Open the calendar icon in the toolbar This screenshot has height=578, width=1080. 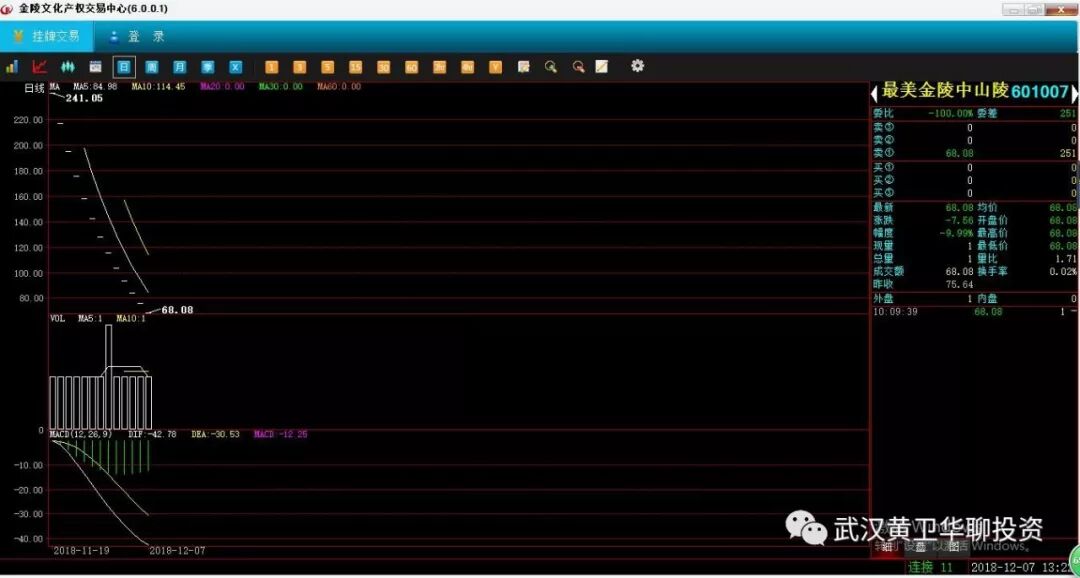96,67
